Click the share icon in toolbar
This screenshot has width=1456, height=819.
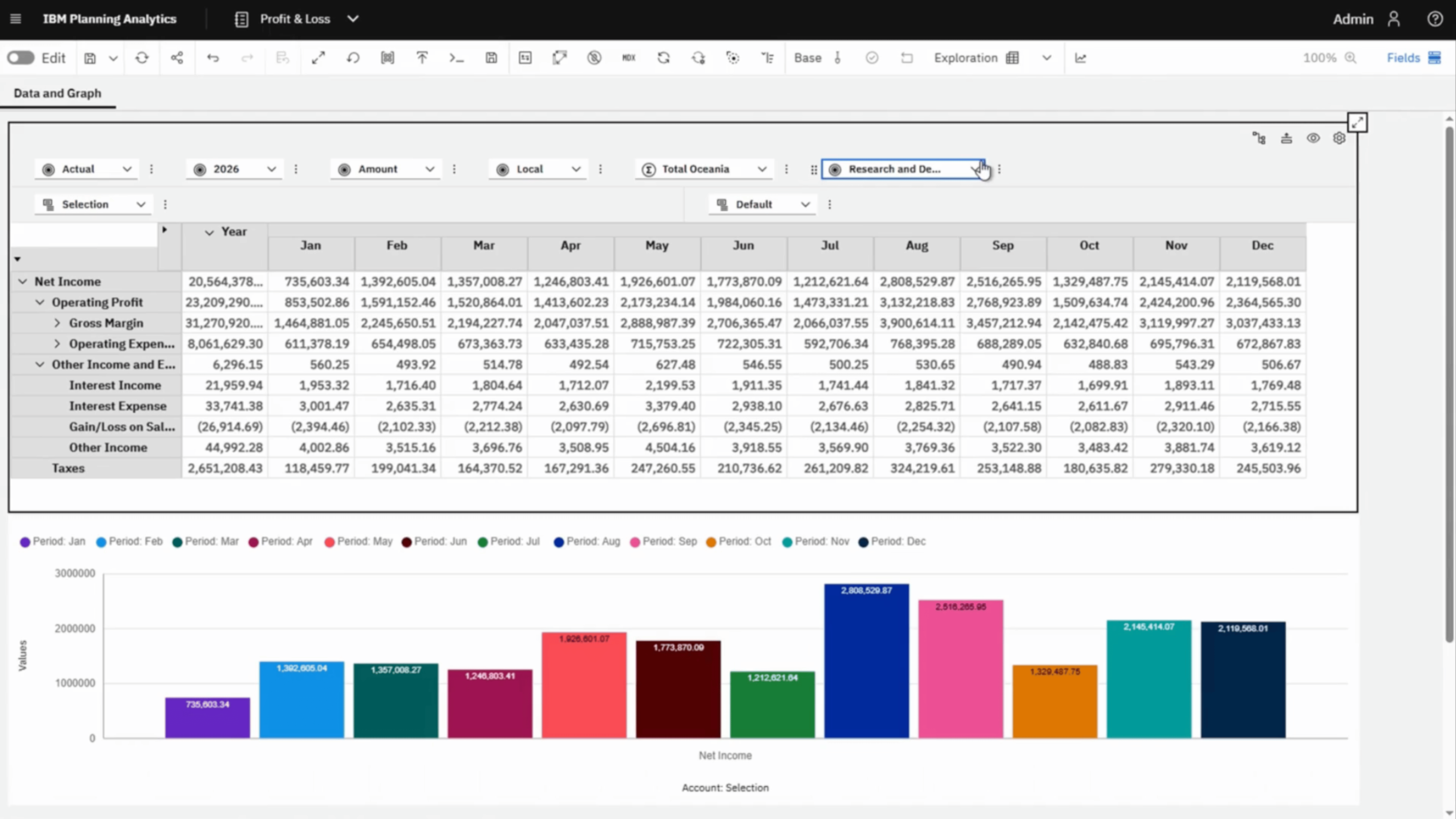[177, 58]
